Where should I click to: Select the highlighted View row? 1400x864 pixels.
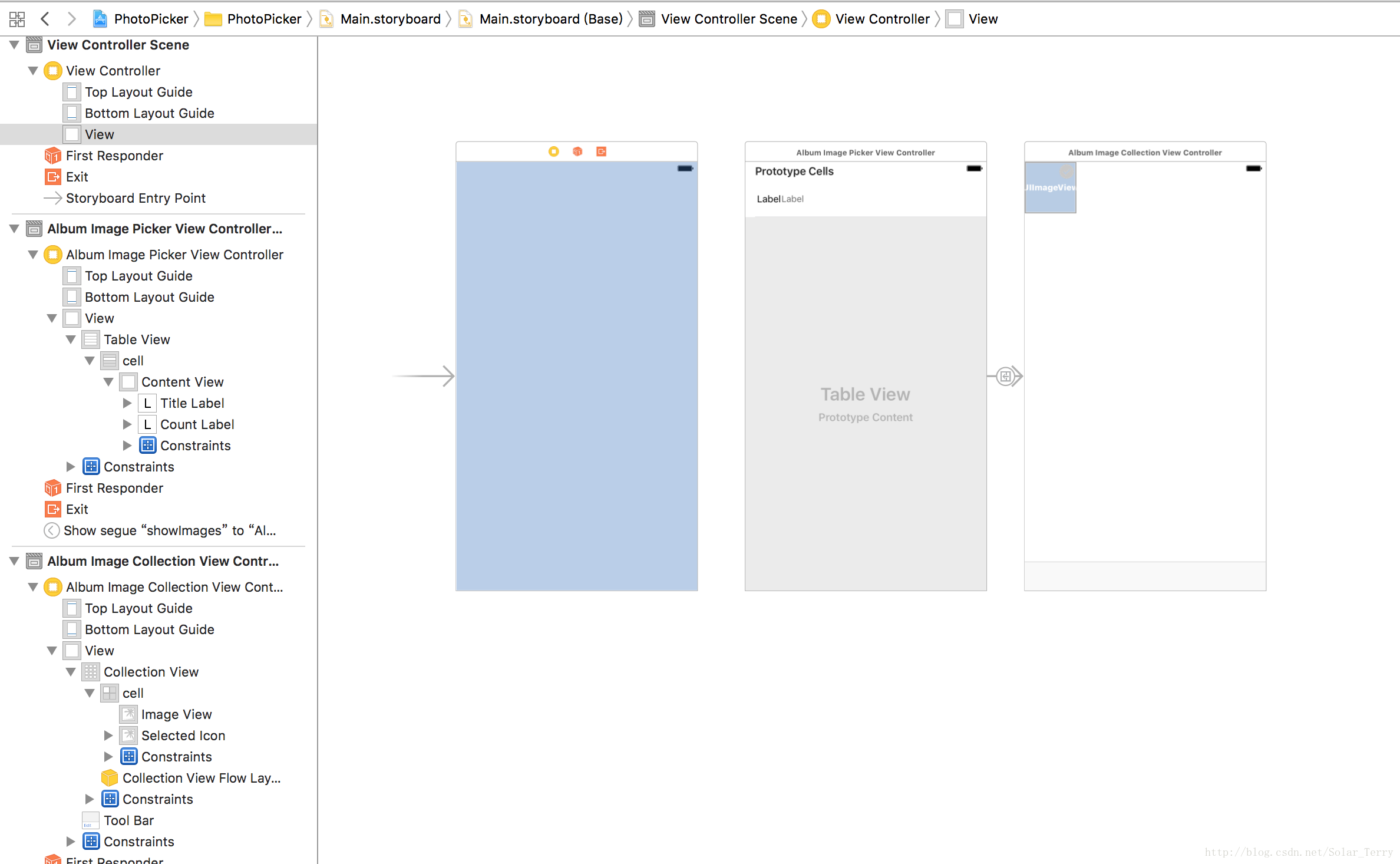click(159, 134)
